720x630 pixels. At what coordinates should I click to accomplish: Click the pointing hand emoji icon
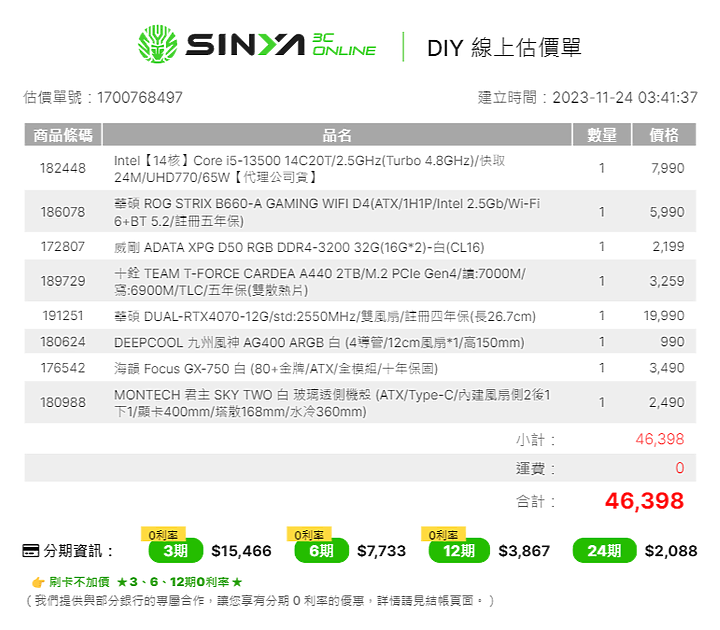coord(38,582)
